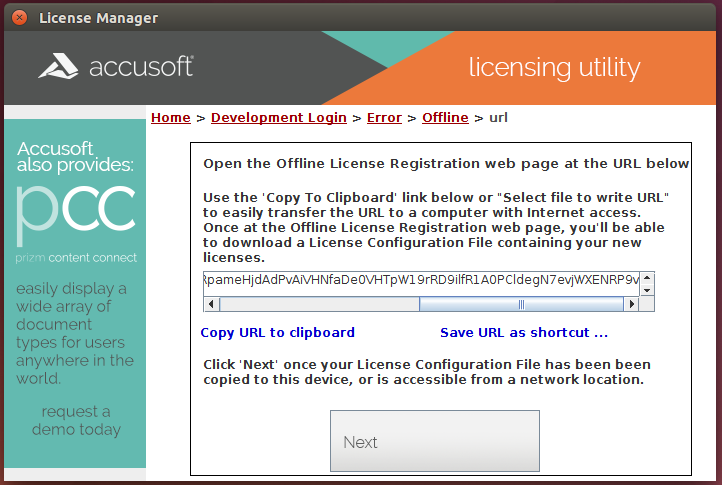The height and width of the screenshot is (485, 722).
Task: Click 'request a demo today' in sidebar
Action: click(76, 420)
